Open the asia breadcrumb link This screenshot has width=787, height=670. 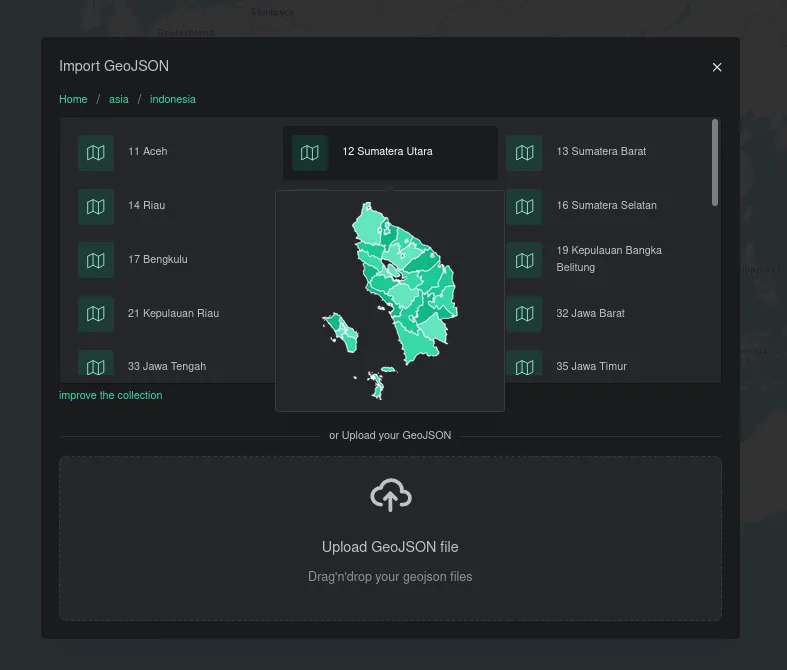point(118,99)
